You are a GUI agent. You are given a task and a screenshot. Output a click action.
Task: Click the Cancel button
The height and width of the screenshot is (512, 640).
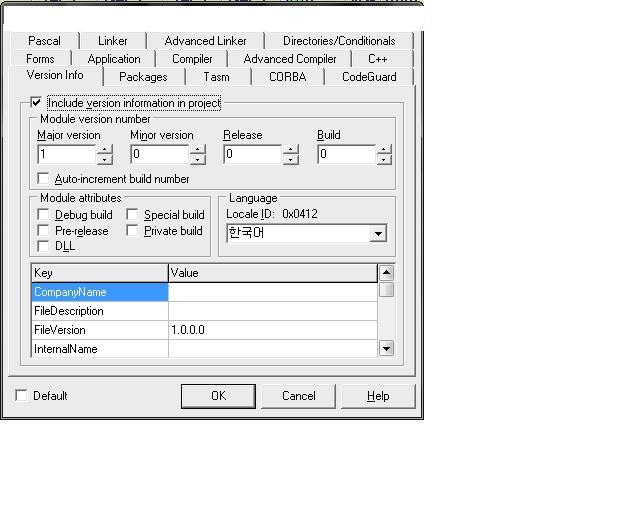tap(298, 396)
